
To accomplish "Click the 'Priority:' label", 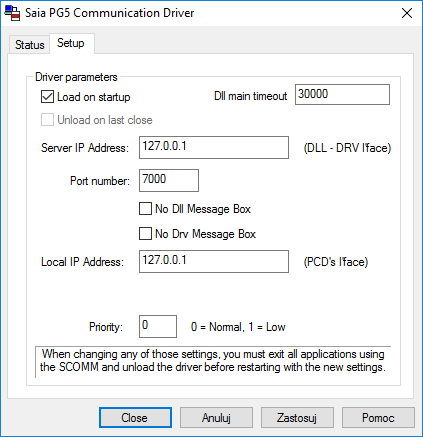I will (x=106, y=327).
